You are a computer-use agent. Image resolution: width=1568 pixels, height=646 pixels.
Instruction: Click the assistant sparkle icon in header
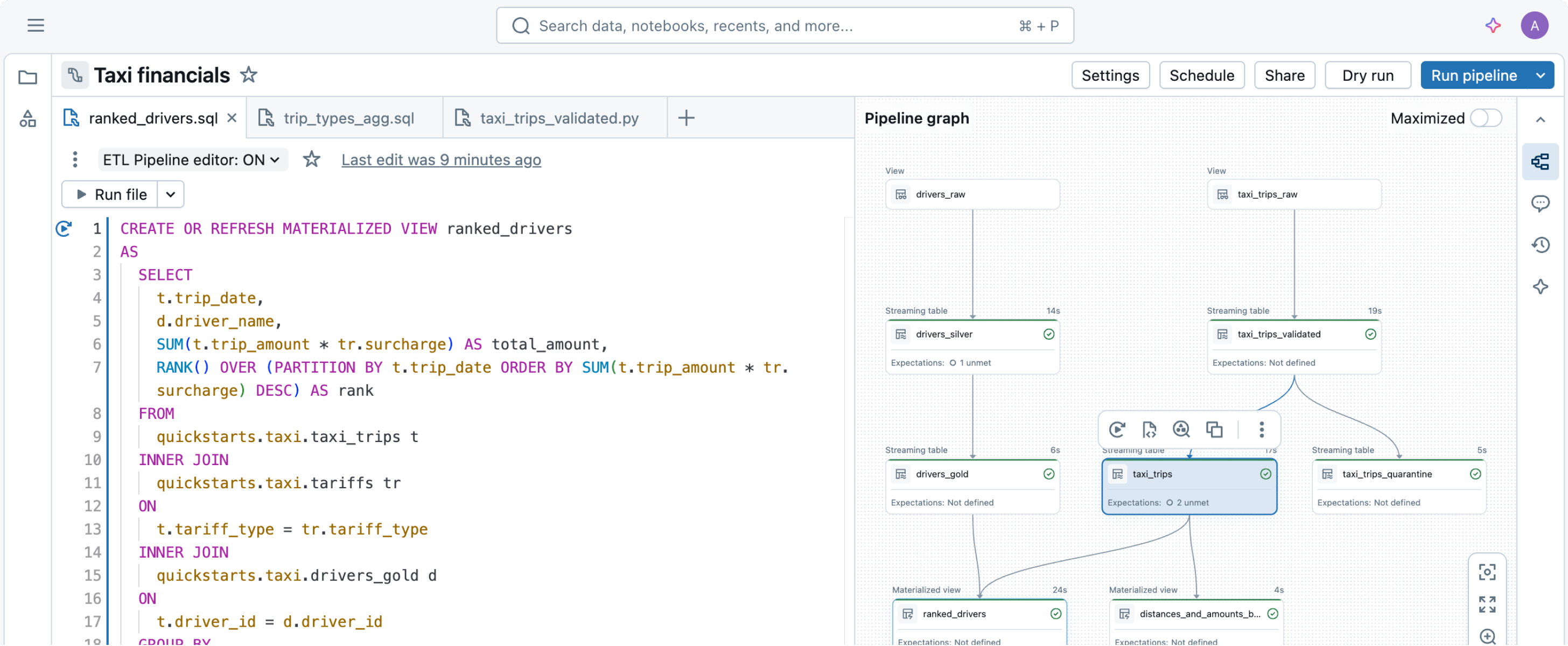click(1493, 25)
